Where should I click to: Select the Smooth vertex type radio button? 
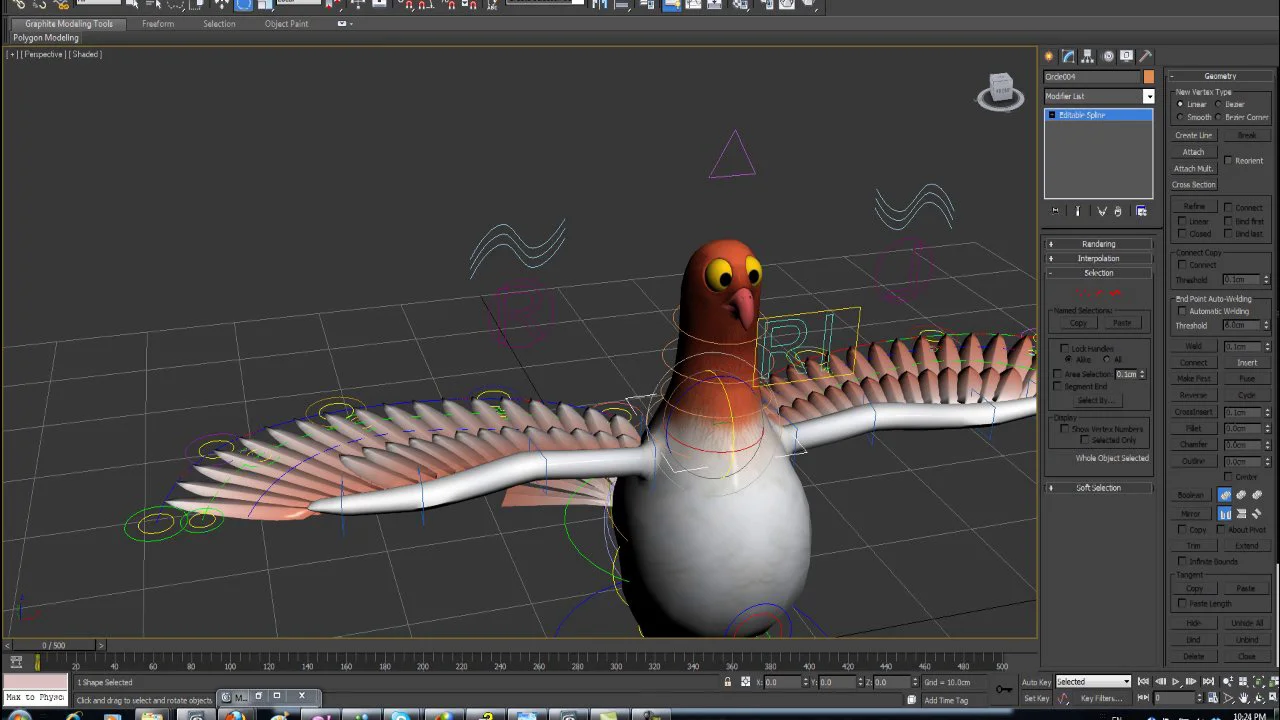click(x=1181, y=117)
